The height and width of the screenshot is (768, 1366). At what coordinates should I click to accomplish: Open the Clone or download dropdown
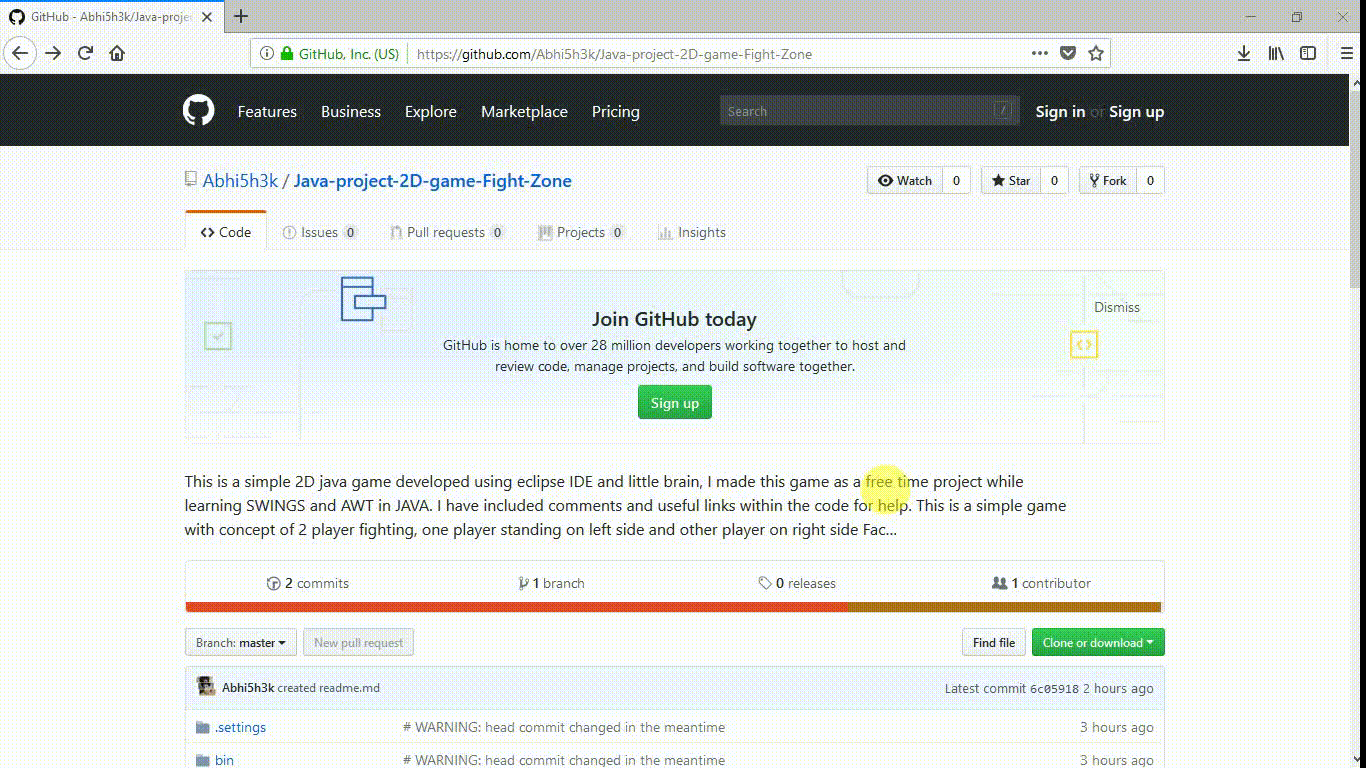[x=1097, y=643]
